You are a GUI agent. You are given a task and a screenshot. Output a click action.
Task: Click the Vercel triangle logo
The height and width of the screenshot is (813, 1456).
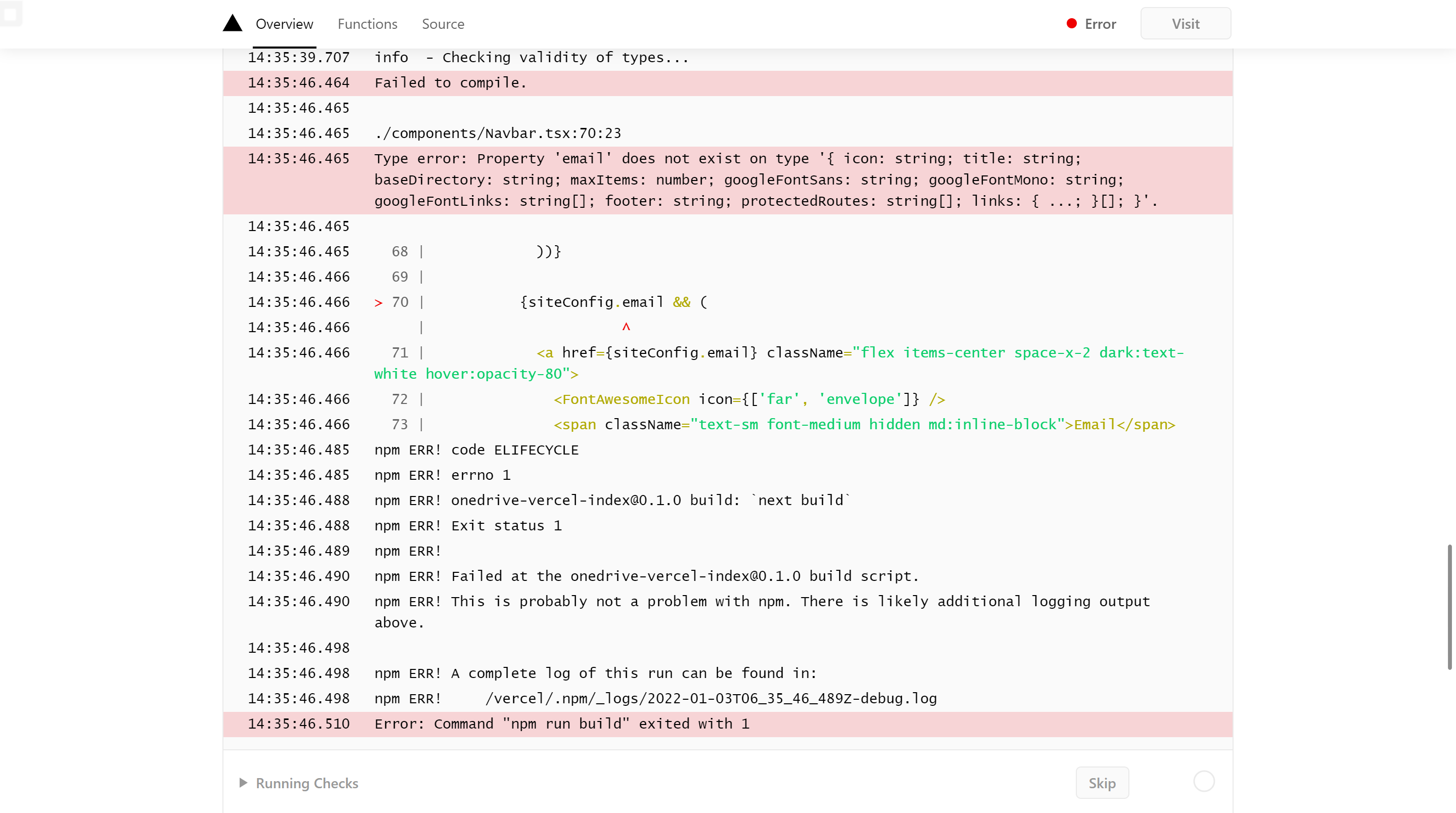coord(233,23)
